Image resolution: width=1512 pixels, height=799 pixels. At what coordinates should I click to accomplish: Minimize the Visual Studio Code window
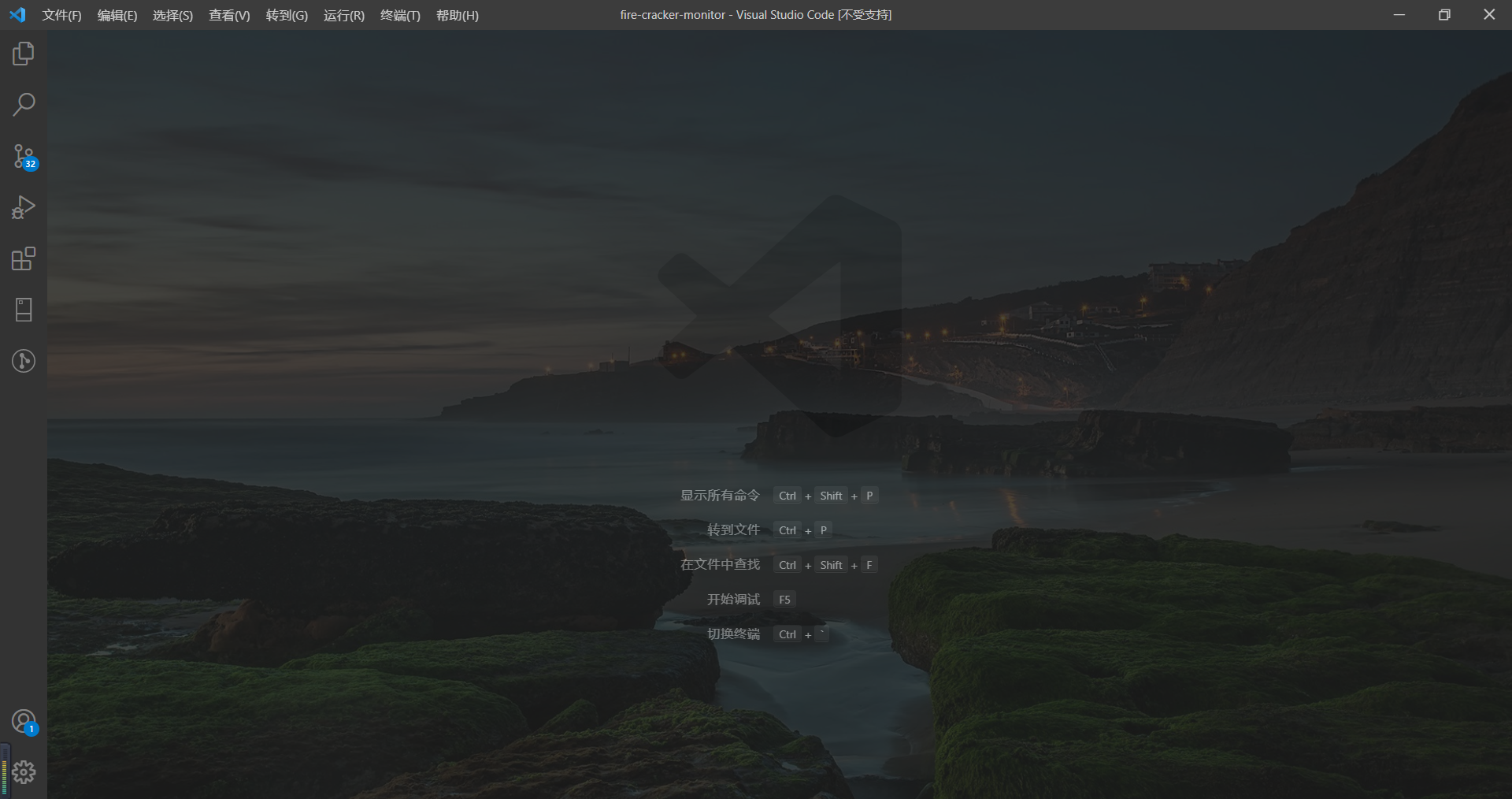coord(1399,15)
